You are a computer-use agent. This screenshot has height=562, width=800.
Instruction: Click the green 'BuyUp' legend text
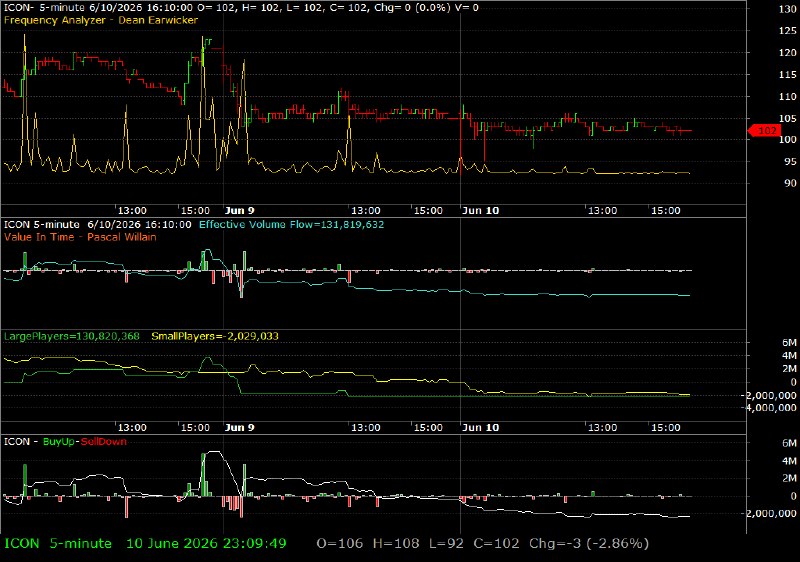point(59,442)
